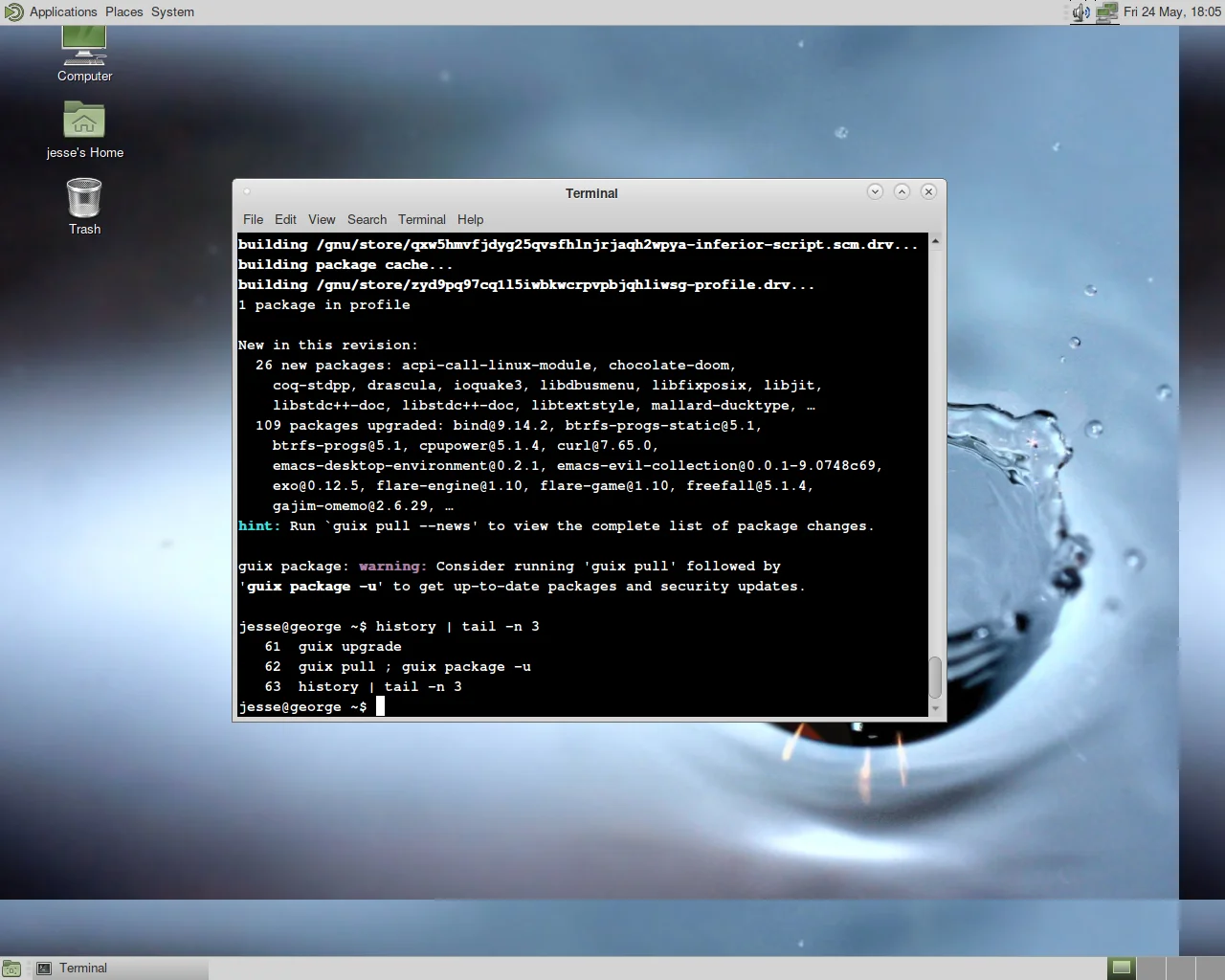Click the terminal scrollbar thumb
1225x980 pixels.
[935, 678]
